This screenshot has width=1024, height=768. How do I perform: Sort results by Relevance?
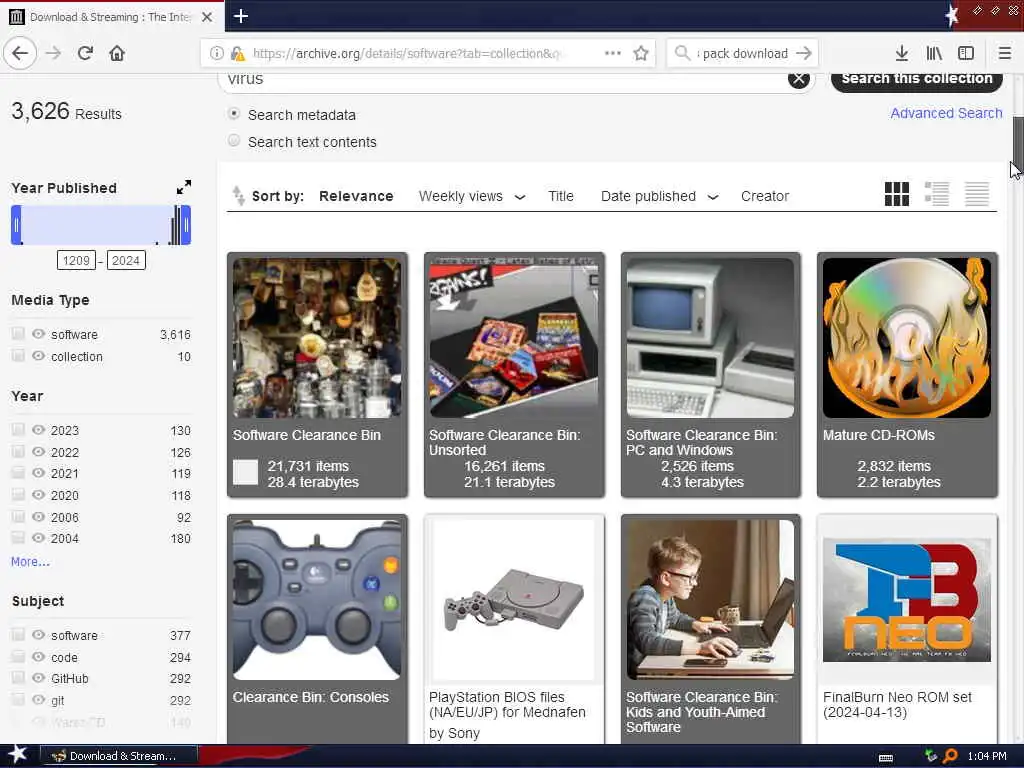point(356,196)
